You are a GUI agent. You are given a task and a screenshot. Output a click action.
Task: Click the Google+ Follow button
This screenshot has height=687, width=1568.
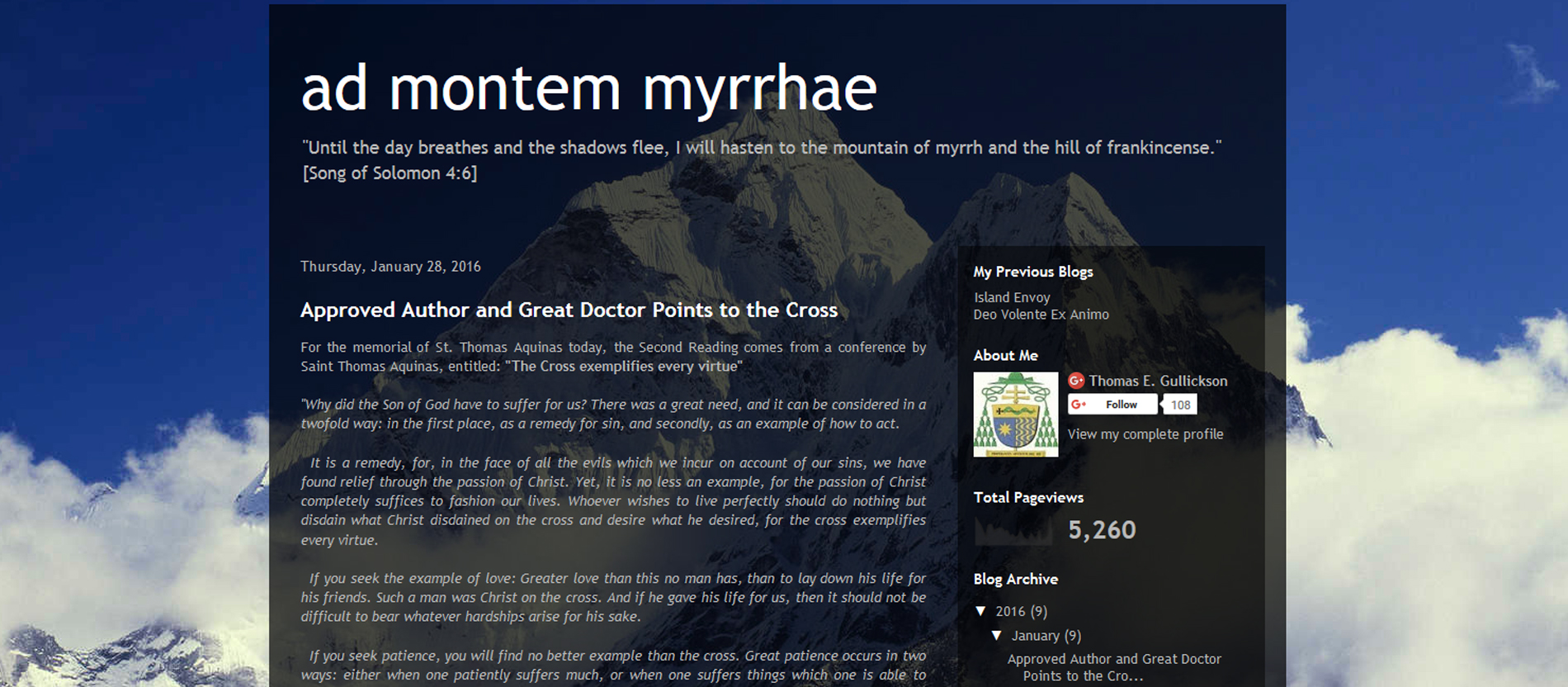[x=1112, y=405]
